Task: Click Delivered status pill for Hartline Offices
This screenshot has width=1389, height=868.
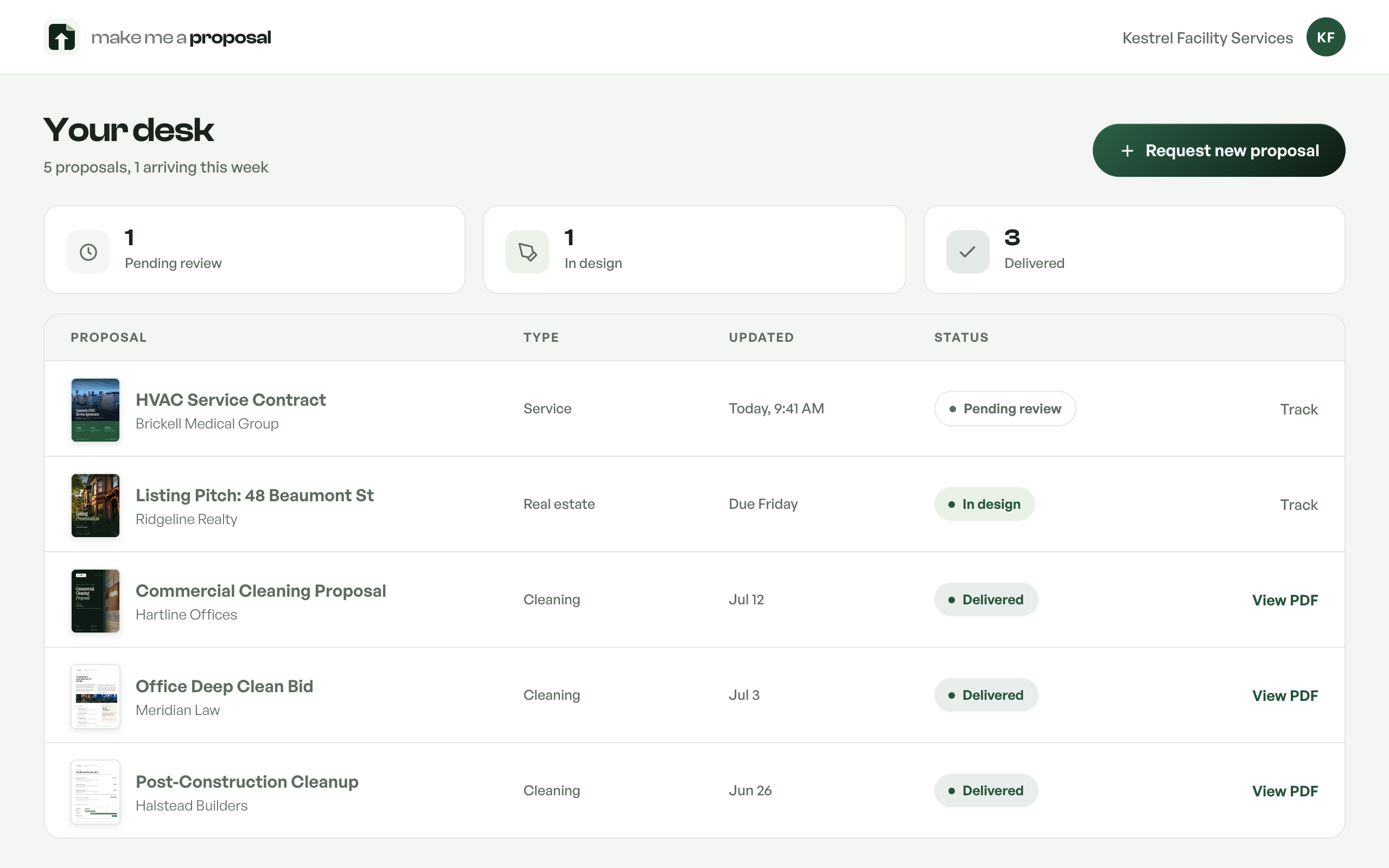Action: coord(986,600)
